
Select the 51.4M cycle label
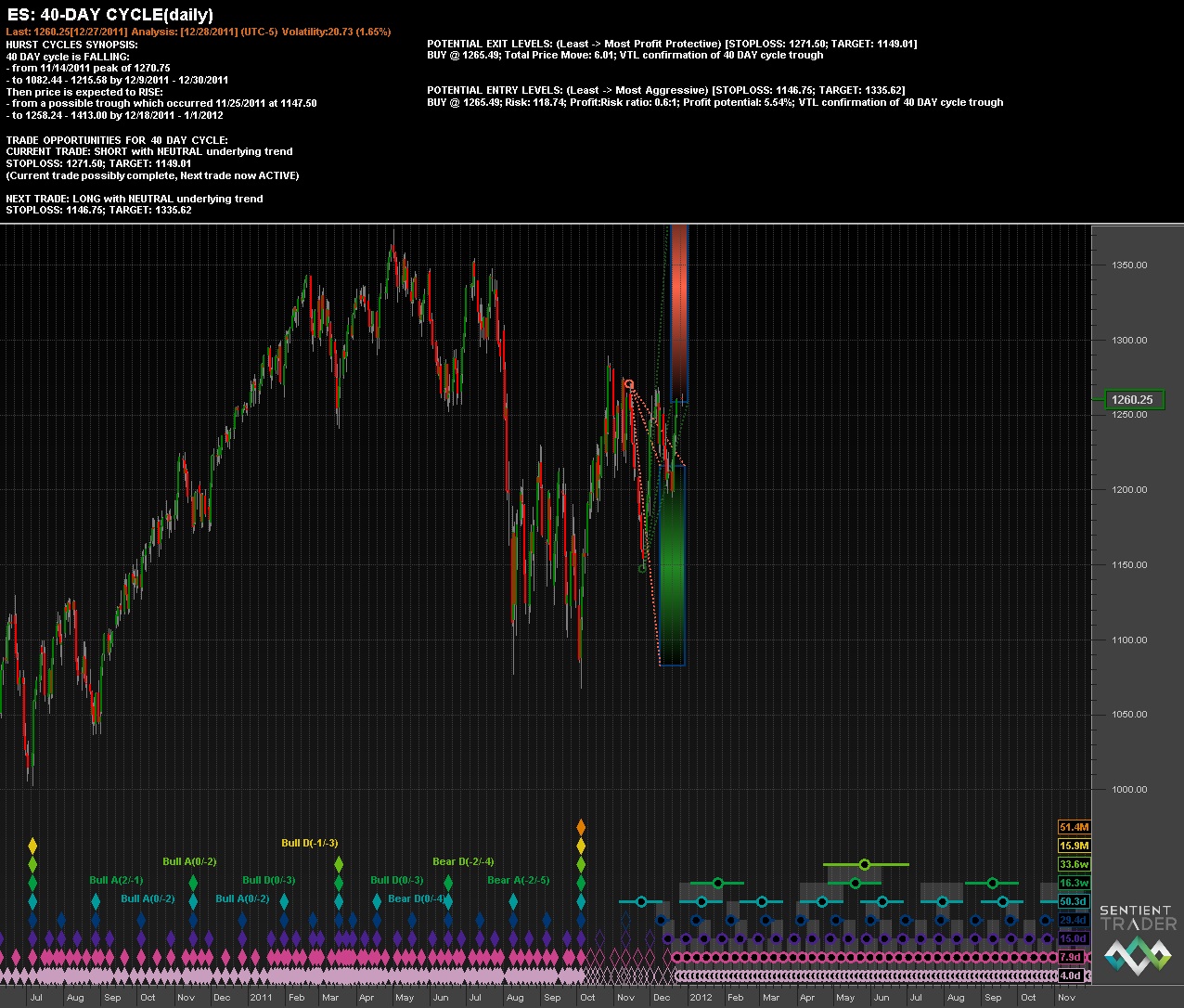click(1073, 827)
